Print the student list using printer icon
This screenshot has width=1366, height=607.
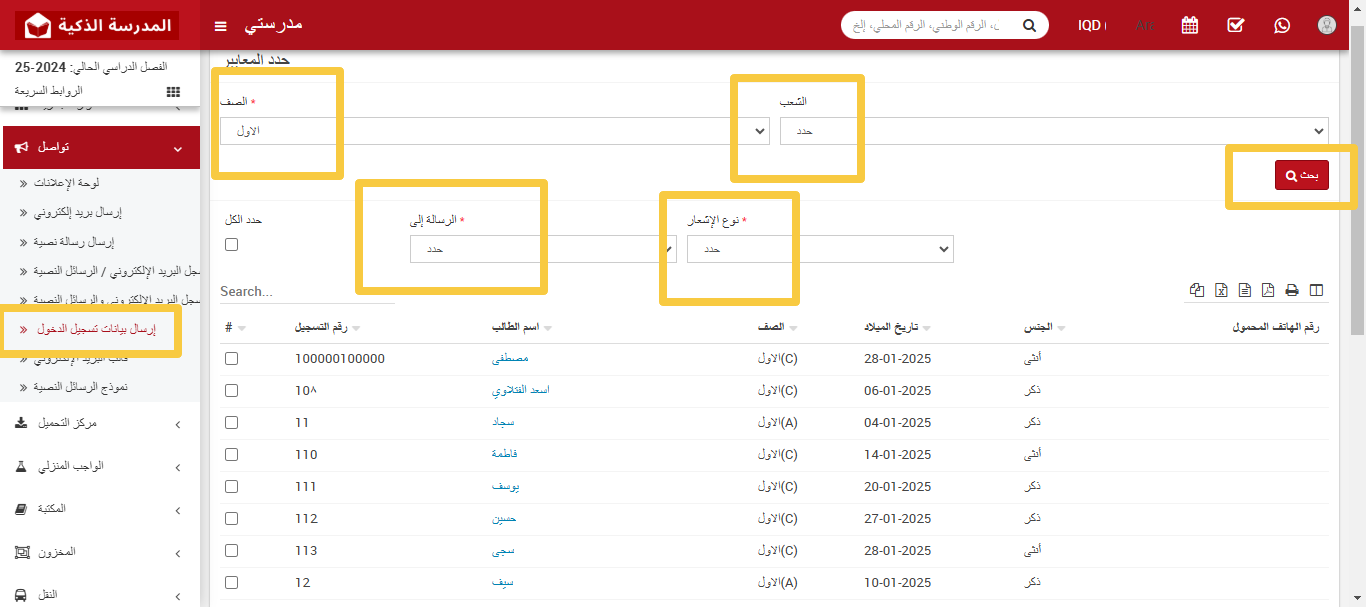[x=1293, y=290]
